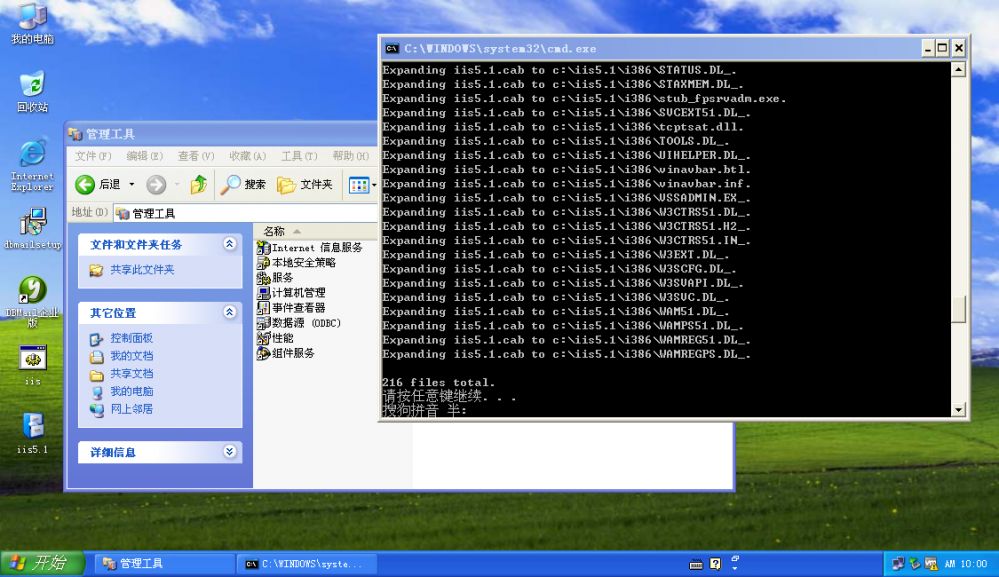Image resolution: width=999 pixels, height=577 pixels.
Task: Select the iis batch file icon
Action: 32,365
